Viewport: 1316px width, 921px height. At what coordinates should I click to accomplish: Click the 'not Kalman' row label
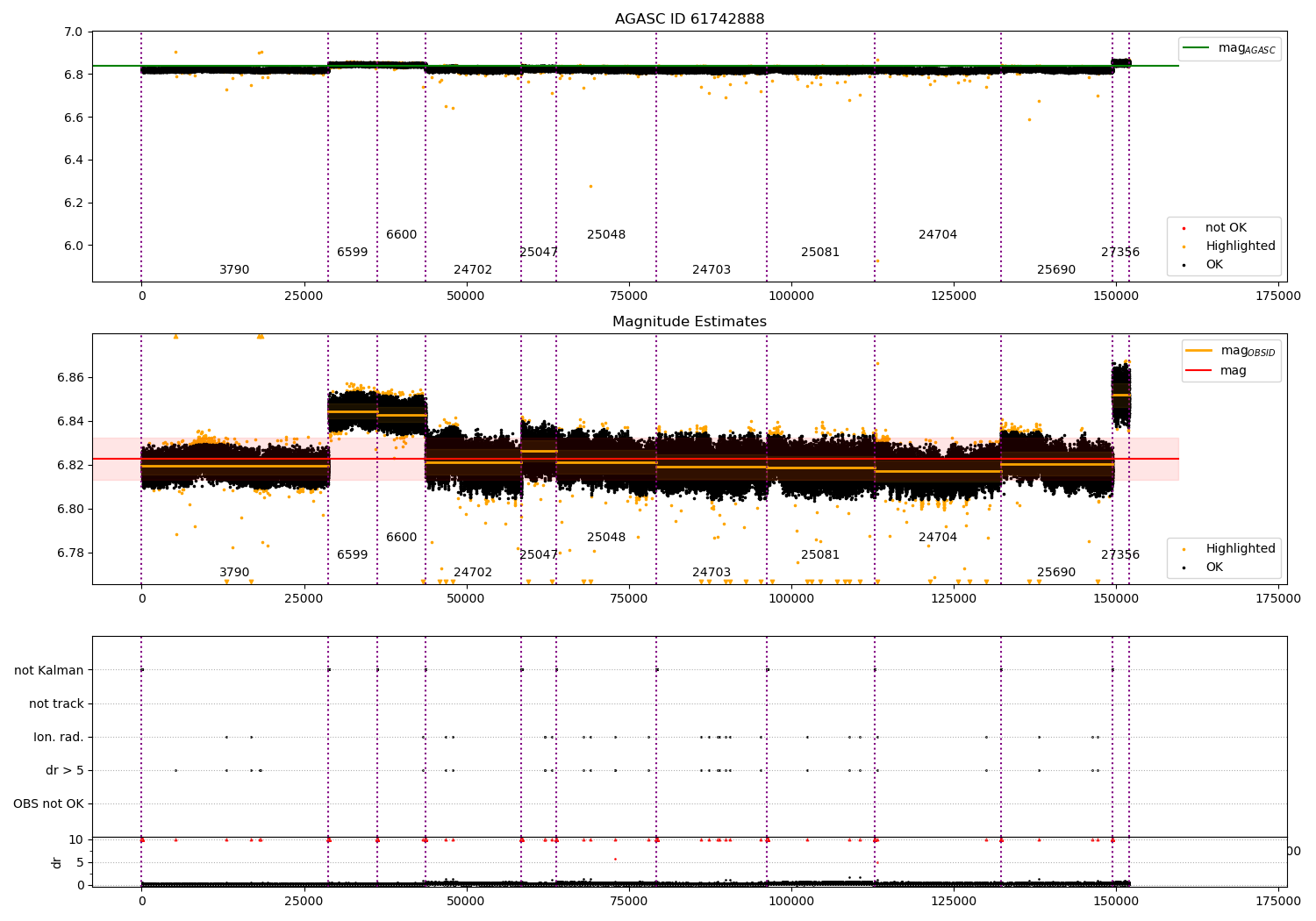coord(49,670)
